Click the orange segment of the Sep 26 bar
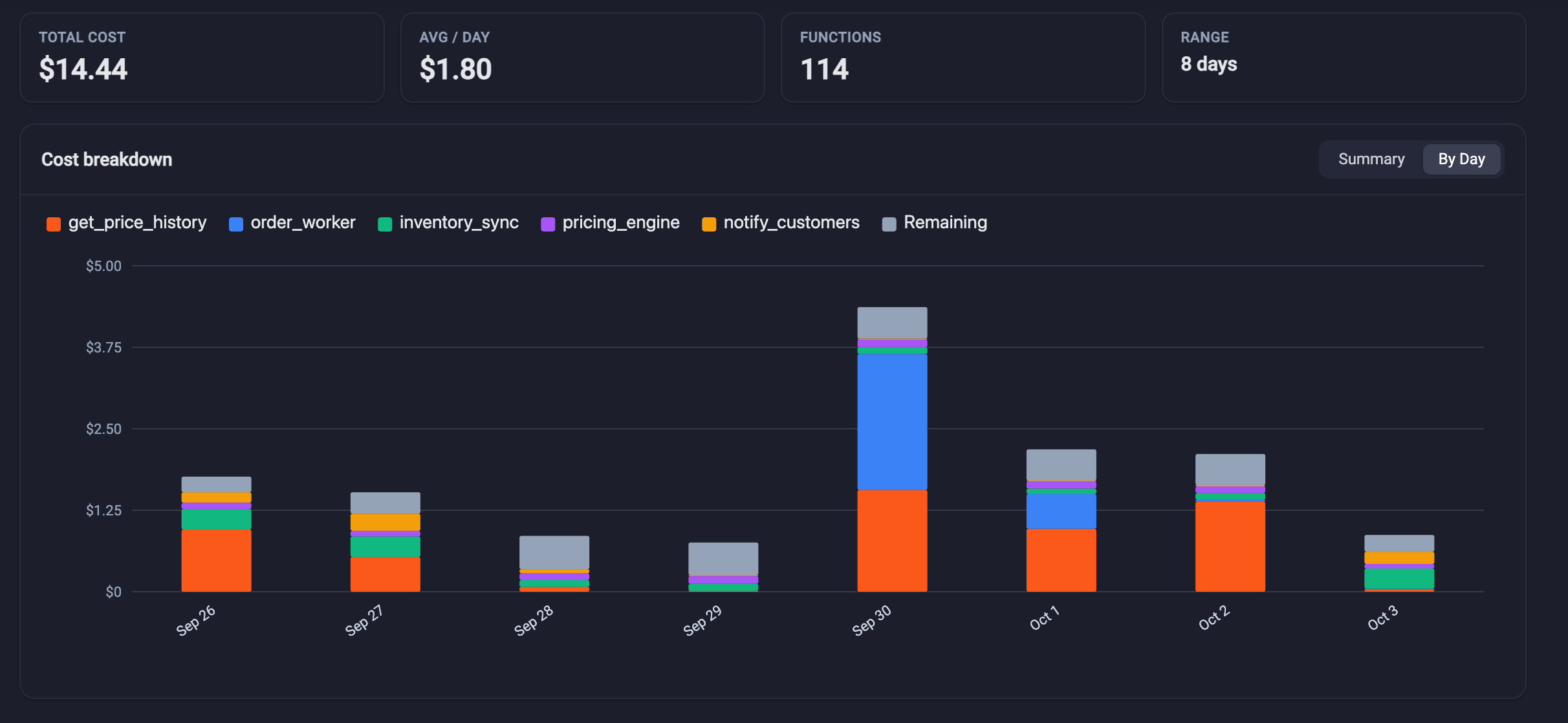Image resolution: width=1568 pixels, height=723 pixels. [216, 561]
